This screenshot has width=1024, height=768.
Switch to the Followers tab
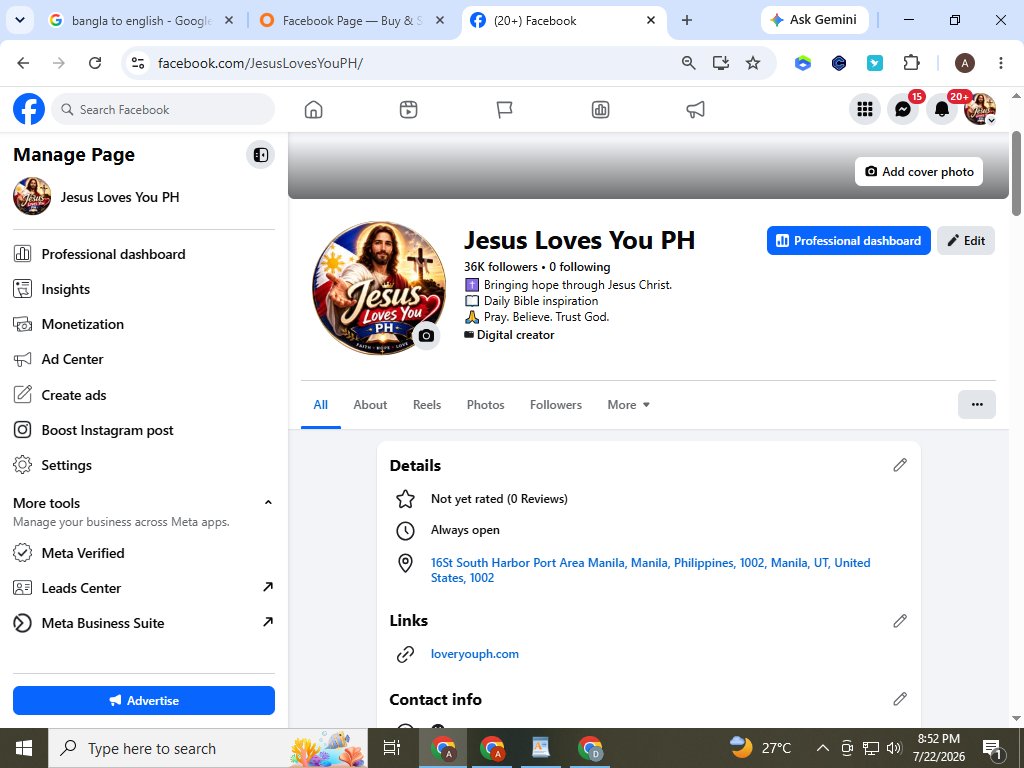556,405
